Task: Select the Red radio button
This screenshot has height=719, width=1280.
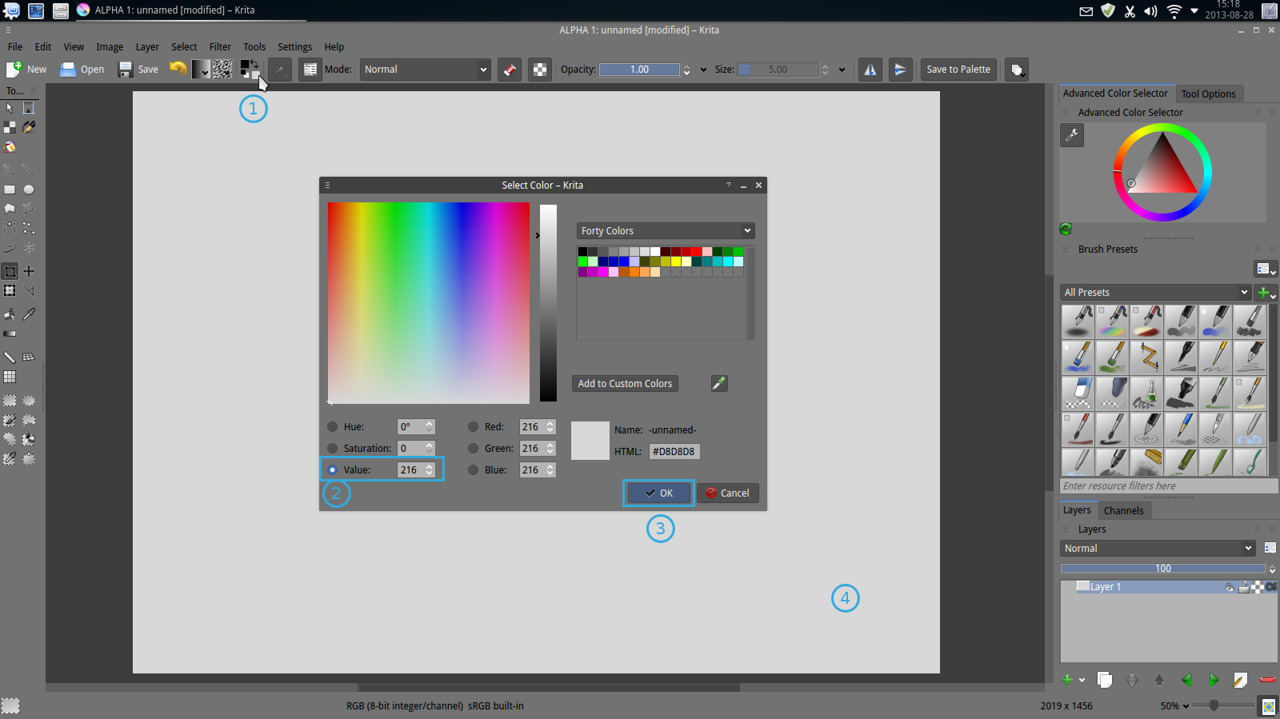Action: (x=470, y=426)
